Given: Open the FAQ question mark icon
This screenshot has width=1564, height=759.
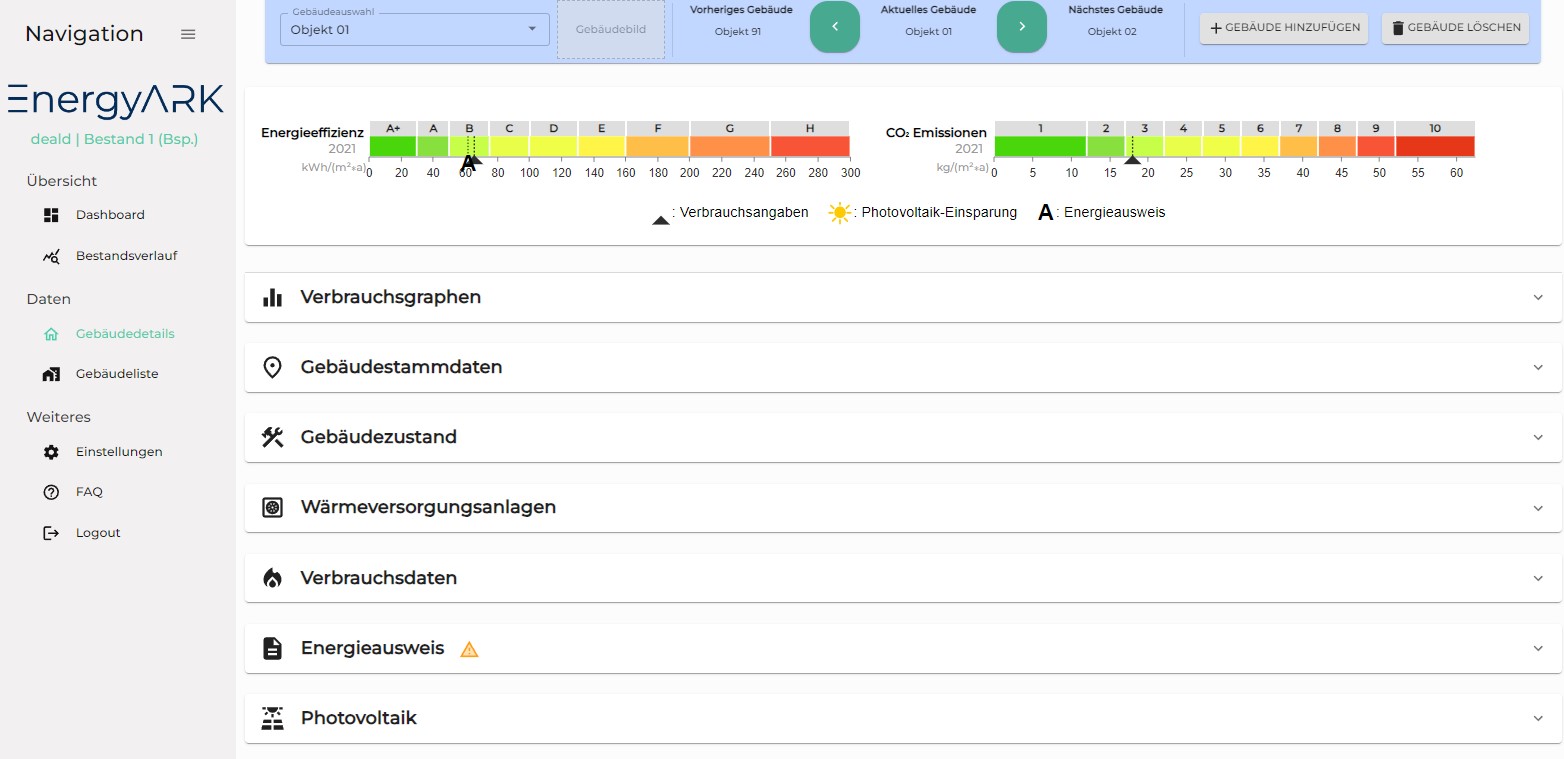Looking at the screenshot, I should (x=52, y=492).
